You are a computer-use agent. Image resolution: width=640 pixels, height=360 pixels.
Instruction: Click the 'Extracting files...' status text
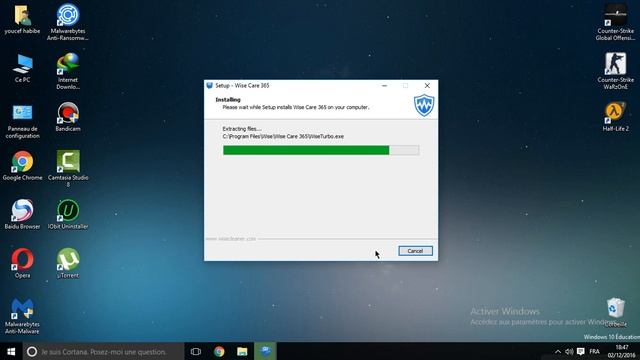click(x=242, y=129)
